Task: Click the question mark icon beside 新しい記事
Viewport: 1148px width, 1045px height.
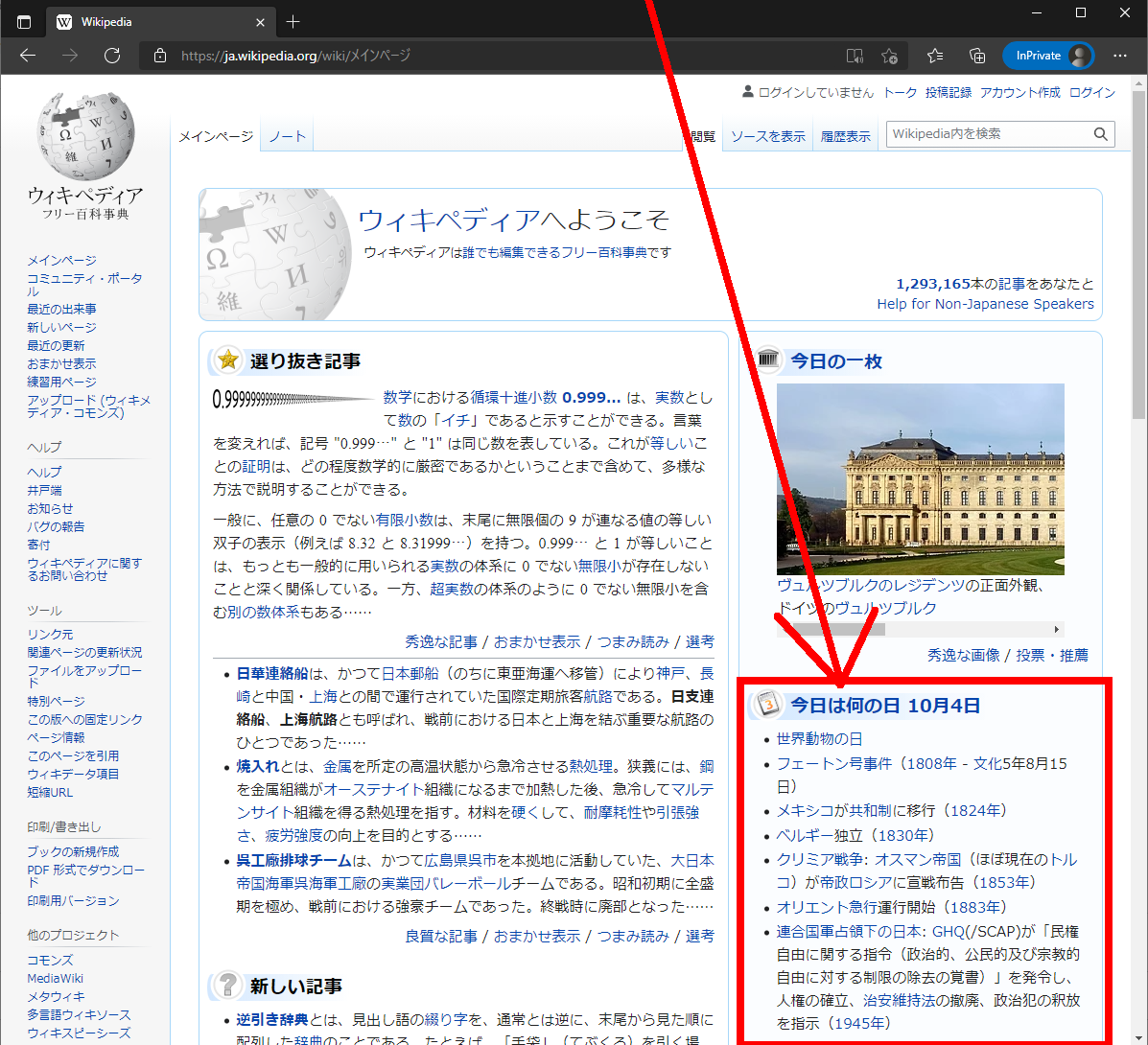Action: [227, 985]
